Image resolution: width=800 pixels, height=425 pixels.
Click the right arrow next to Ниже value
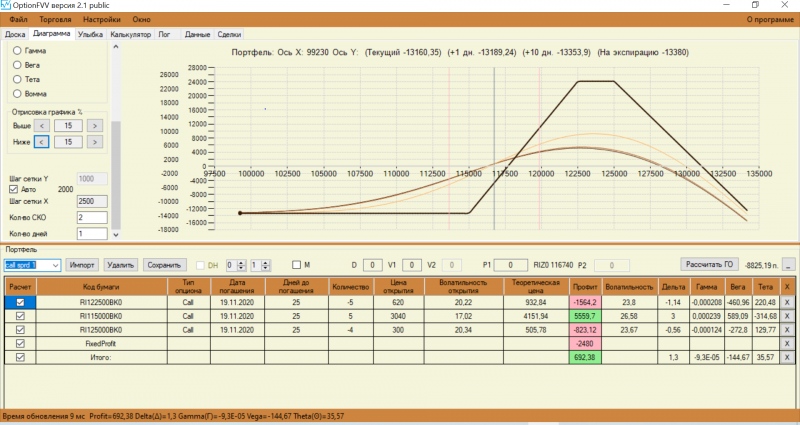(94, 142)
